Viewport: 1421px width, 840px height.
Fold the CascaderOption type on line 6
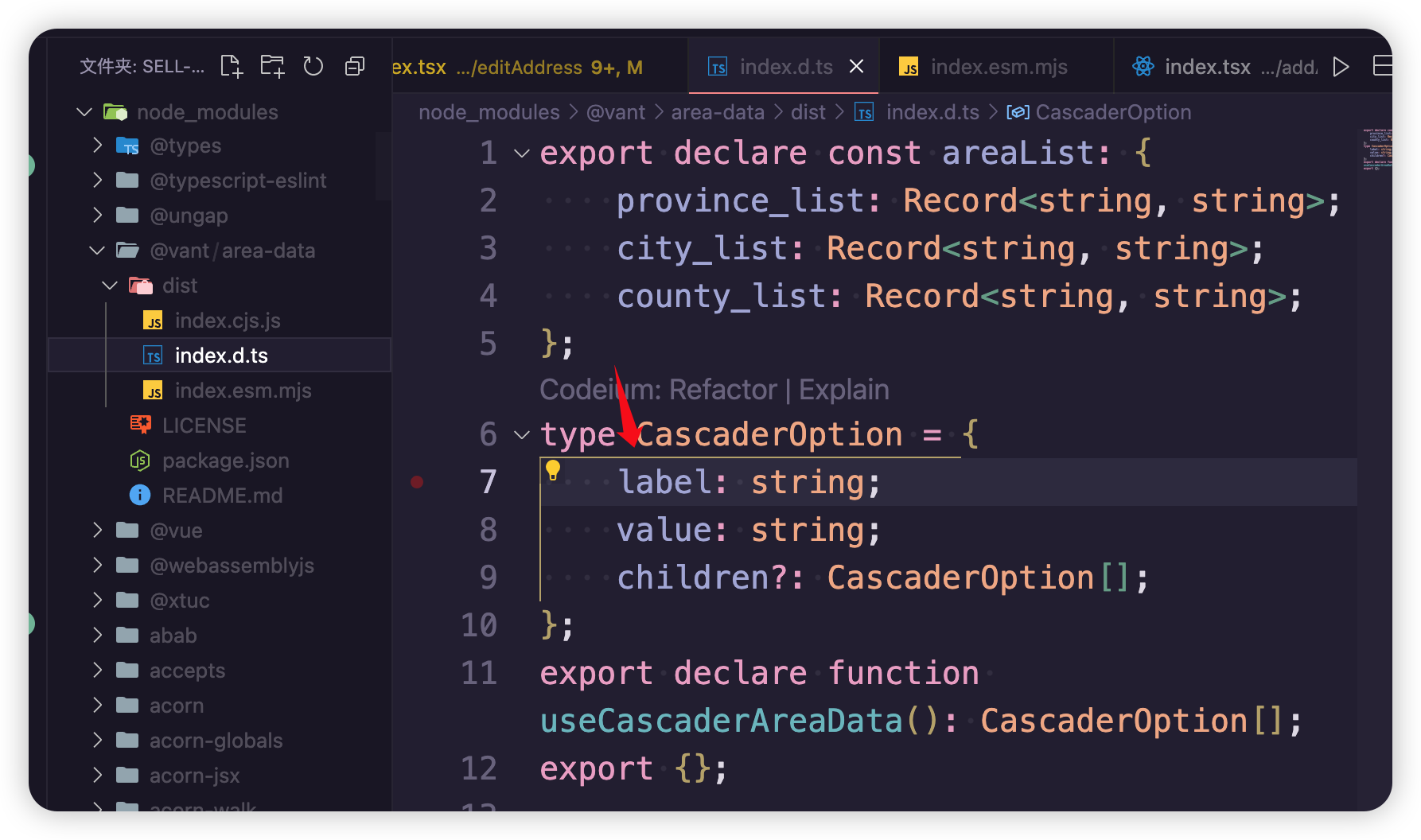point(522,435)
